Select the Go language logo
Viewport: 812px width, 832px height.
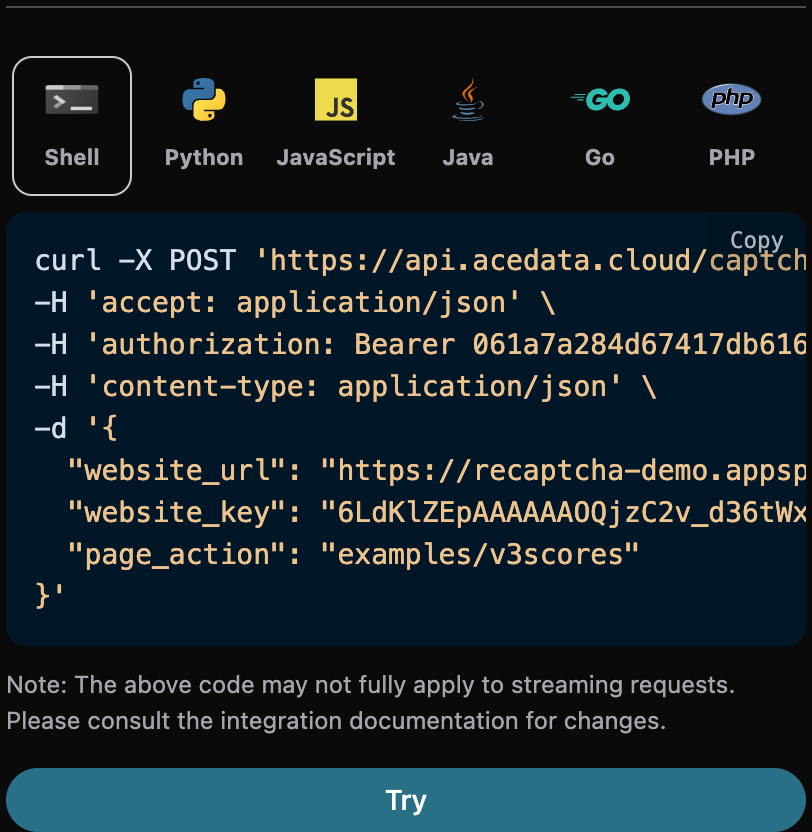click(600, 100)
